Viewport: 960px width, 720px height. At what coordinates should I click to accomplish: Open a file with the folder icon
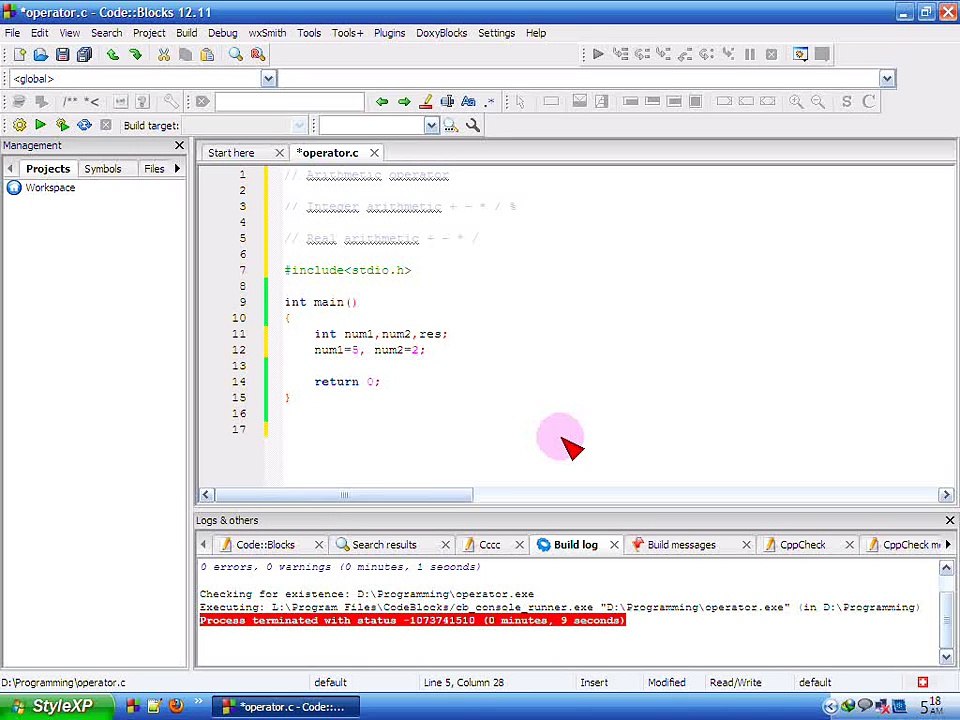(x=41, y=54)
